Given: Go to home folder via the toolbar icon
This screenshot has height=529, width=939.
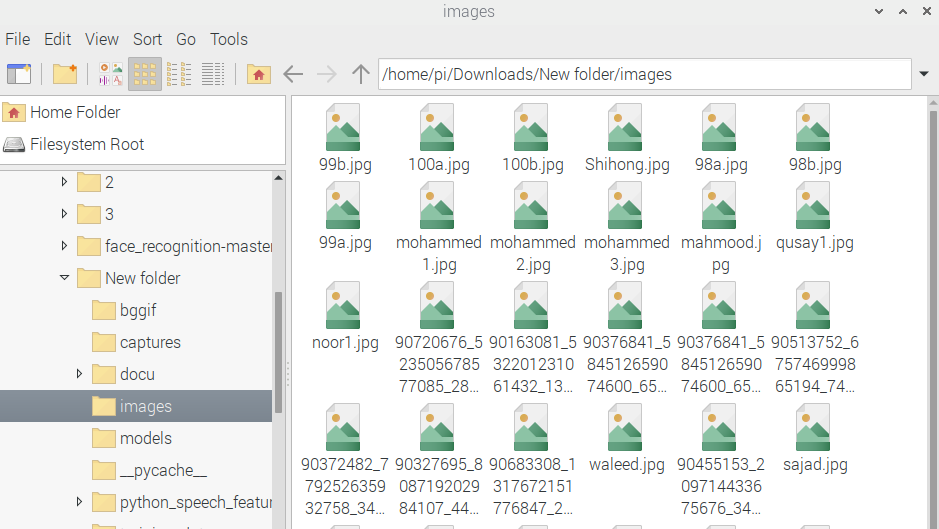Looking at the screenshot, I should point(258,74).
